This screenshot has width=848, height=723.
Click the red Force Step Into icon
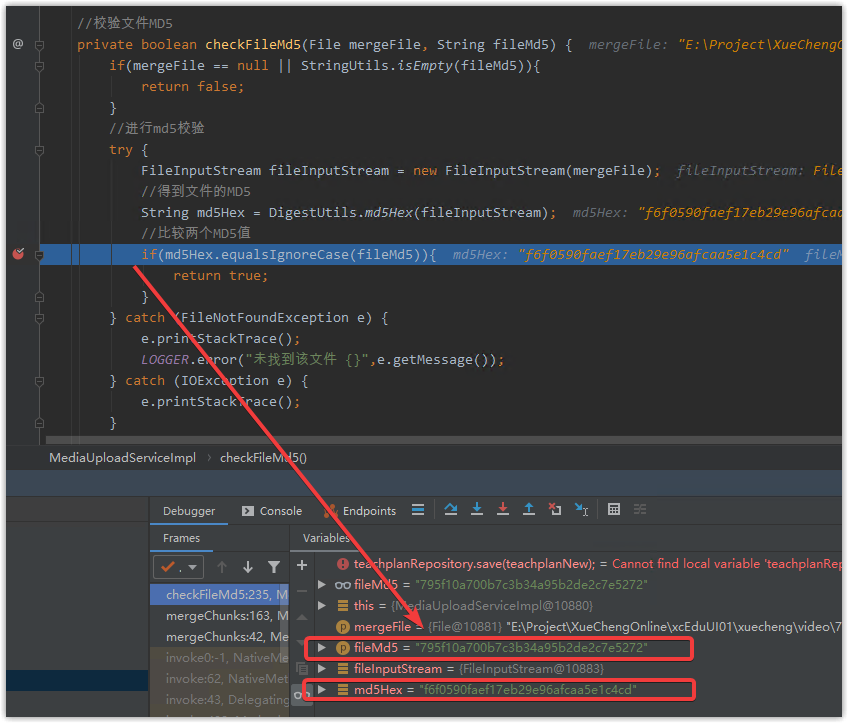[x=502, y=509]
